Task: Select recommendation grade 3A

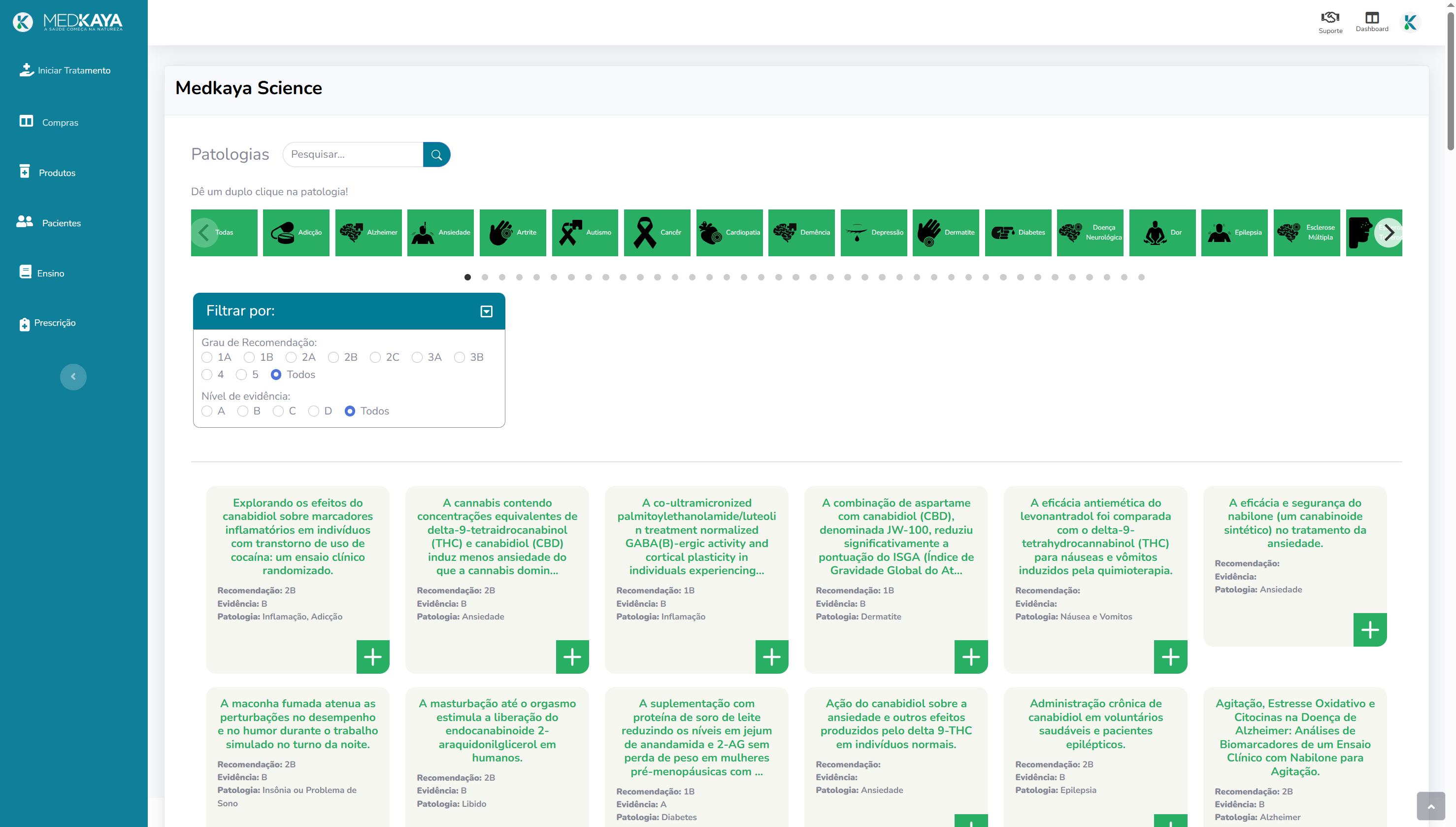Action: [x=417, y=357]
